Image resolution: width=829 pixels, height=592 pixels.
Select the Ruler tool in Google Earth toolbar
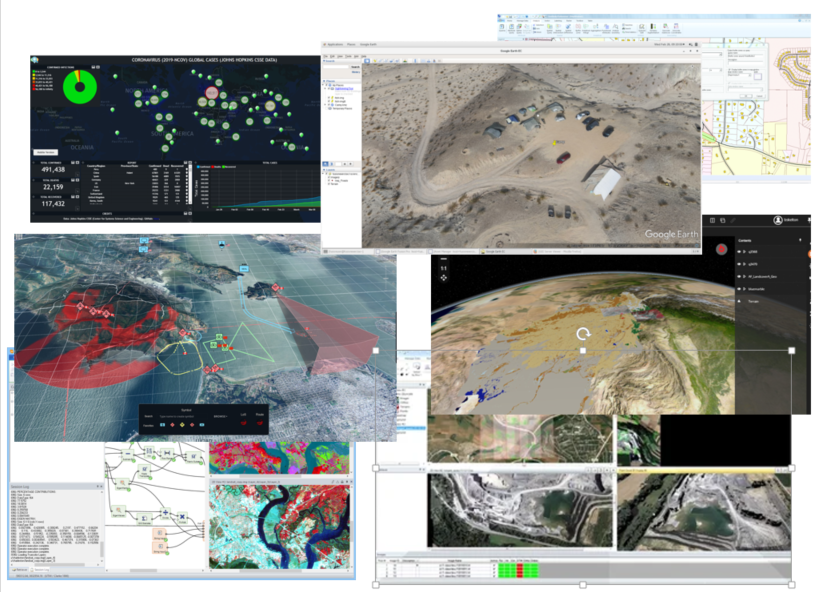point(415,61)
